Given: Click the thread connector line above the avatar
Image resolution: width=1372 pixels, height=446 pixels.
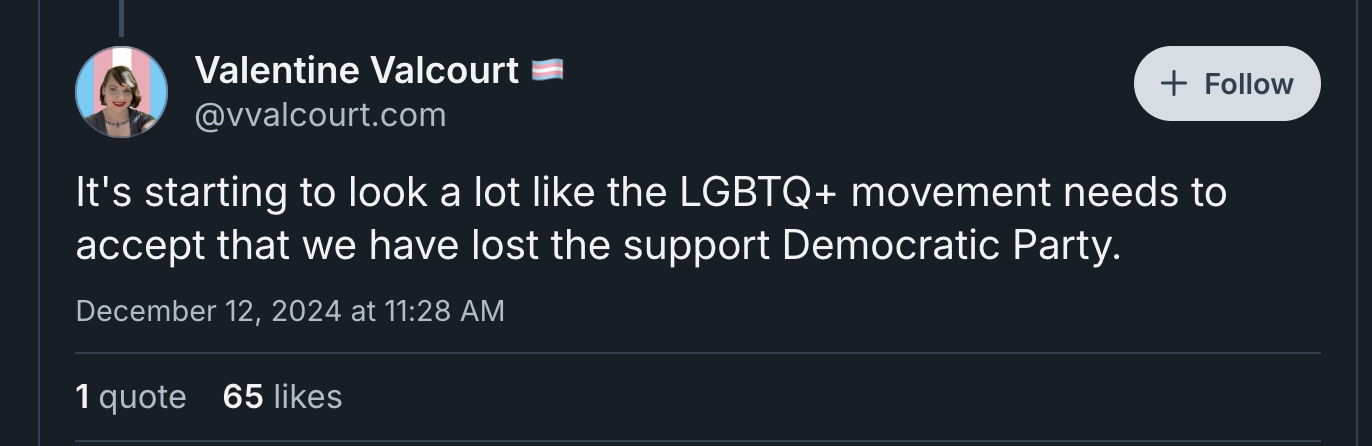Looking at the screenshot, I should click(121, 17).
